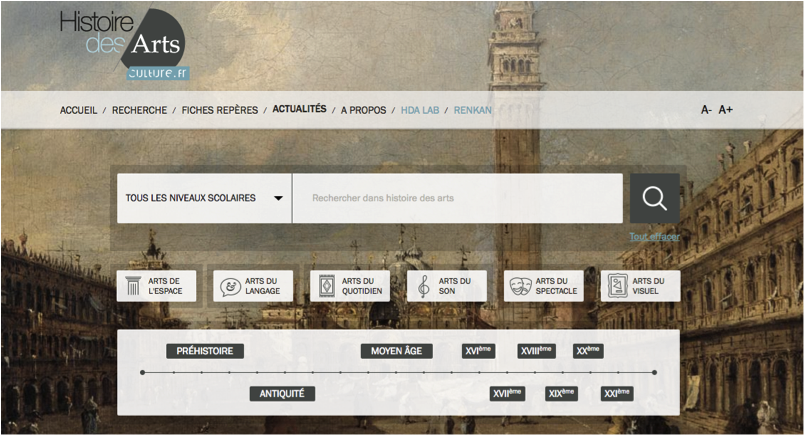Open the Tous les niveaux scolaires dropdown
Viewport: 805px width, 436px height.
coord(204,198)
